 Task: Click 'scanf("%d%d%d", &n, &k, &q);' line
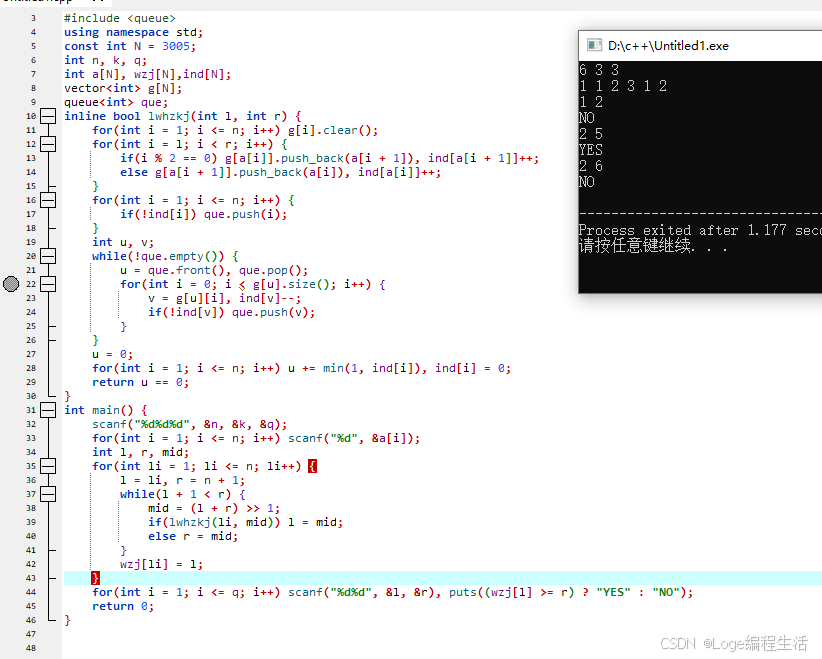[189, 424]
